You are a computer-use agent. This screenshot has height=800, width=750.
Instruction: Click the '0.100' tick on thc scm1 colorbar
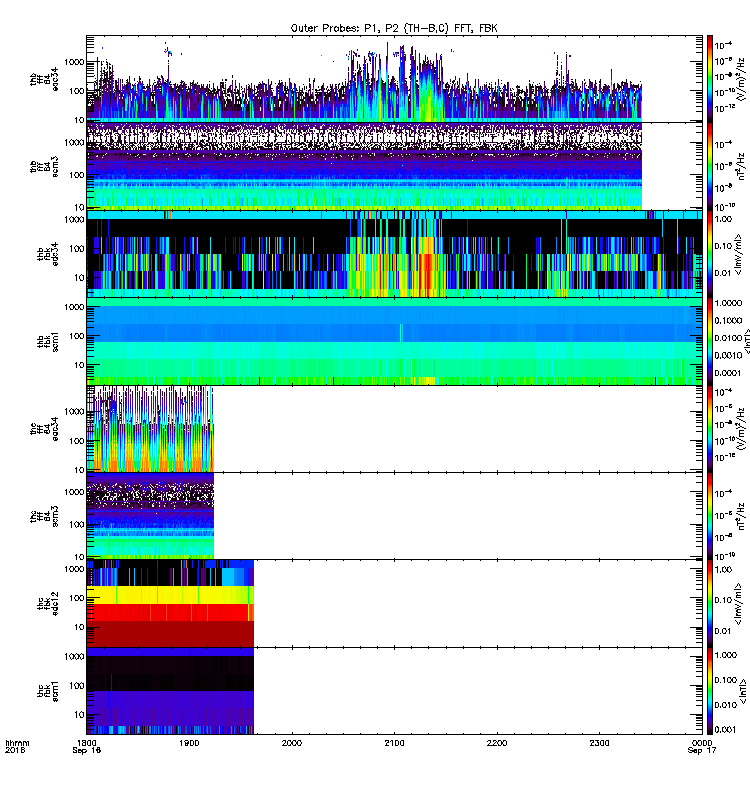tap(726, 680)
